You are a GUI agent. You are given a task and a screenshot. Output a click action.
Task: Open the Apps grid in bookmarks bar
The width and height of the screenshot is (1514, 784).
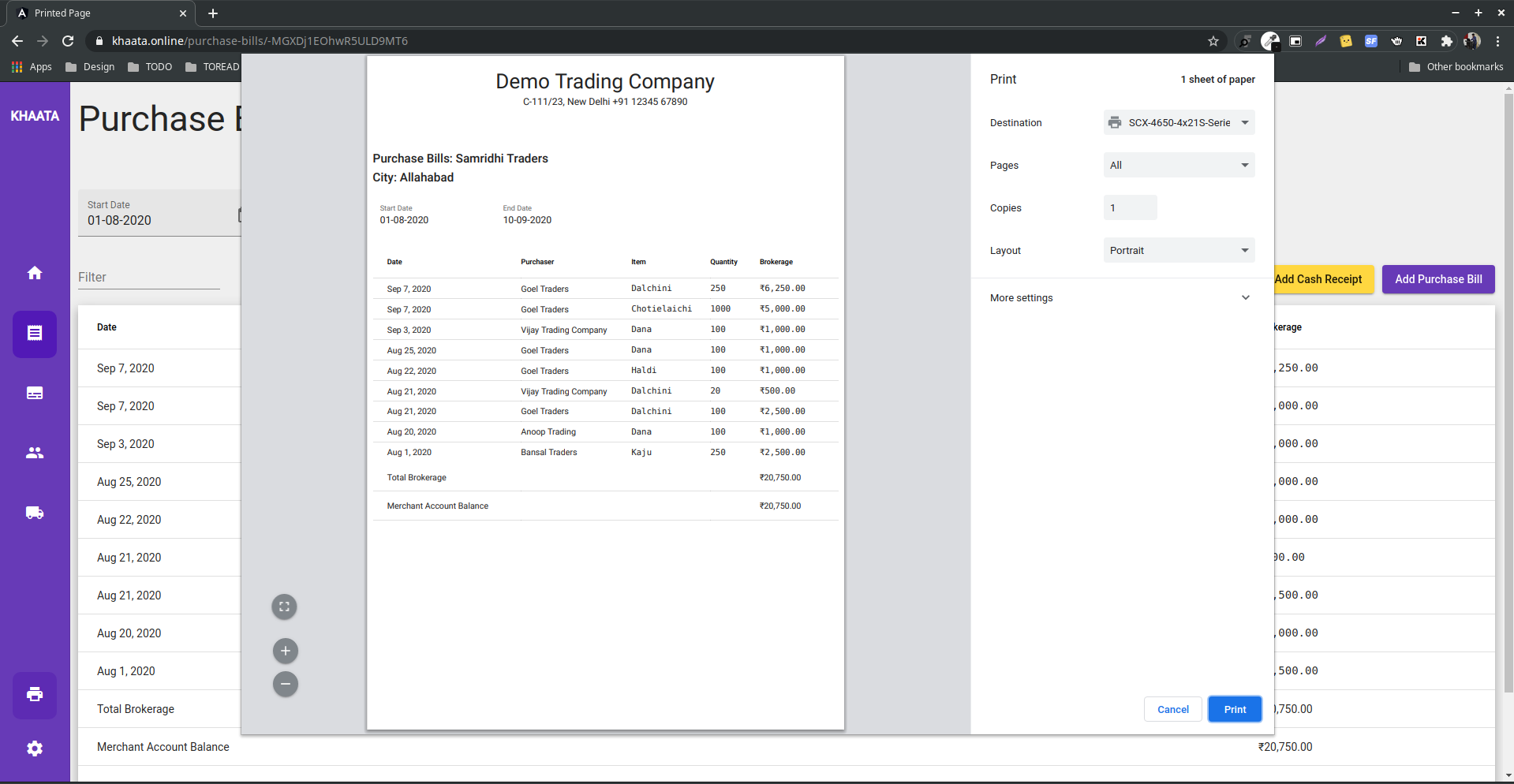coord(32,67)
